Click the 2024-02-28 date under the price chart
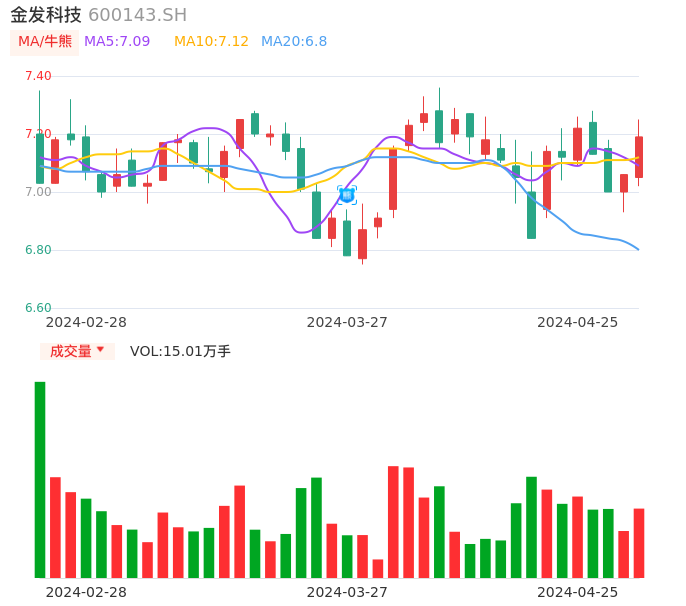 pos(86,322)
